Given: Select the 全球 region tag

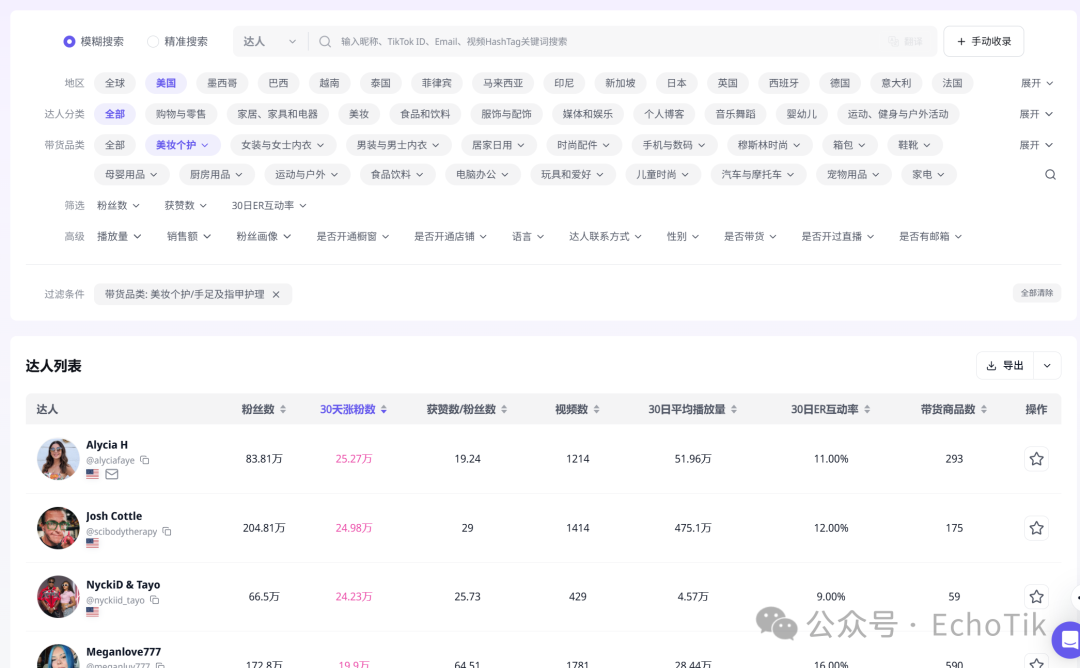Looking at the screenshot, I should (x=115, y=83).
